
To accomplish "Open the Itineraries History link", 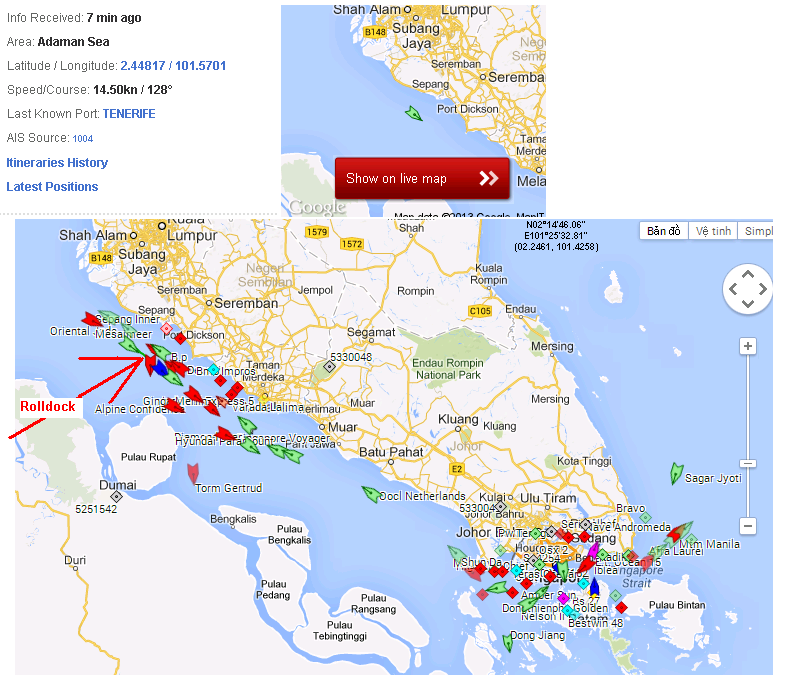I will [x=57, y=163].
